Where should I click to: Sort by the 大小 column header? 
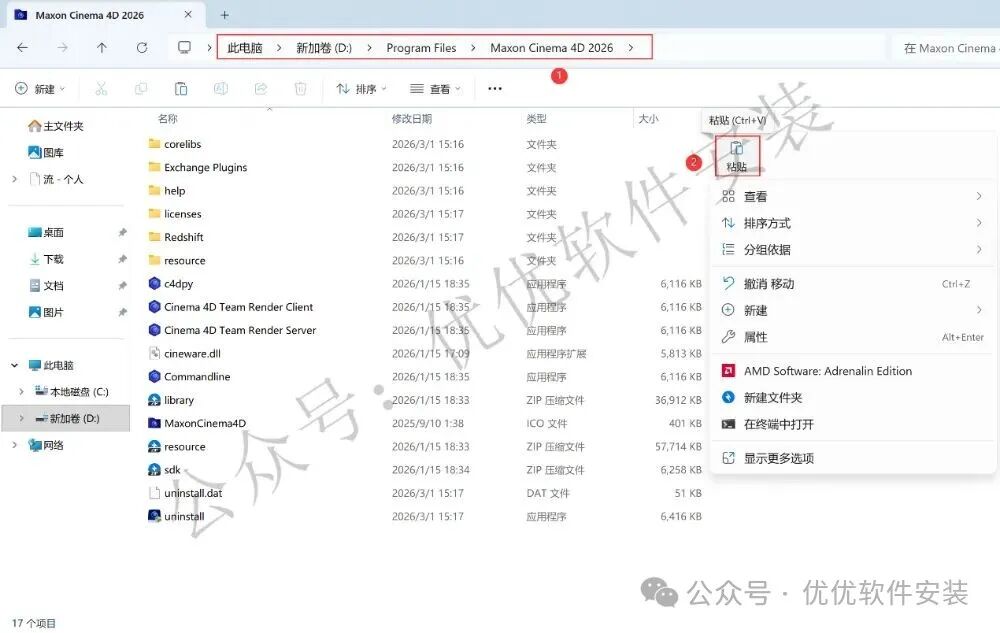point(649,119)
